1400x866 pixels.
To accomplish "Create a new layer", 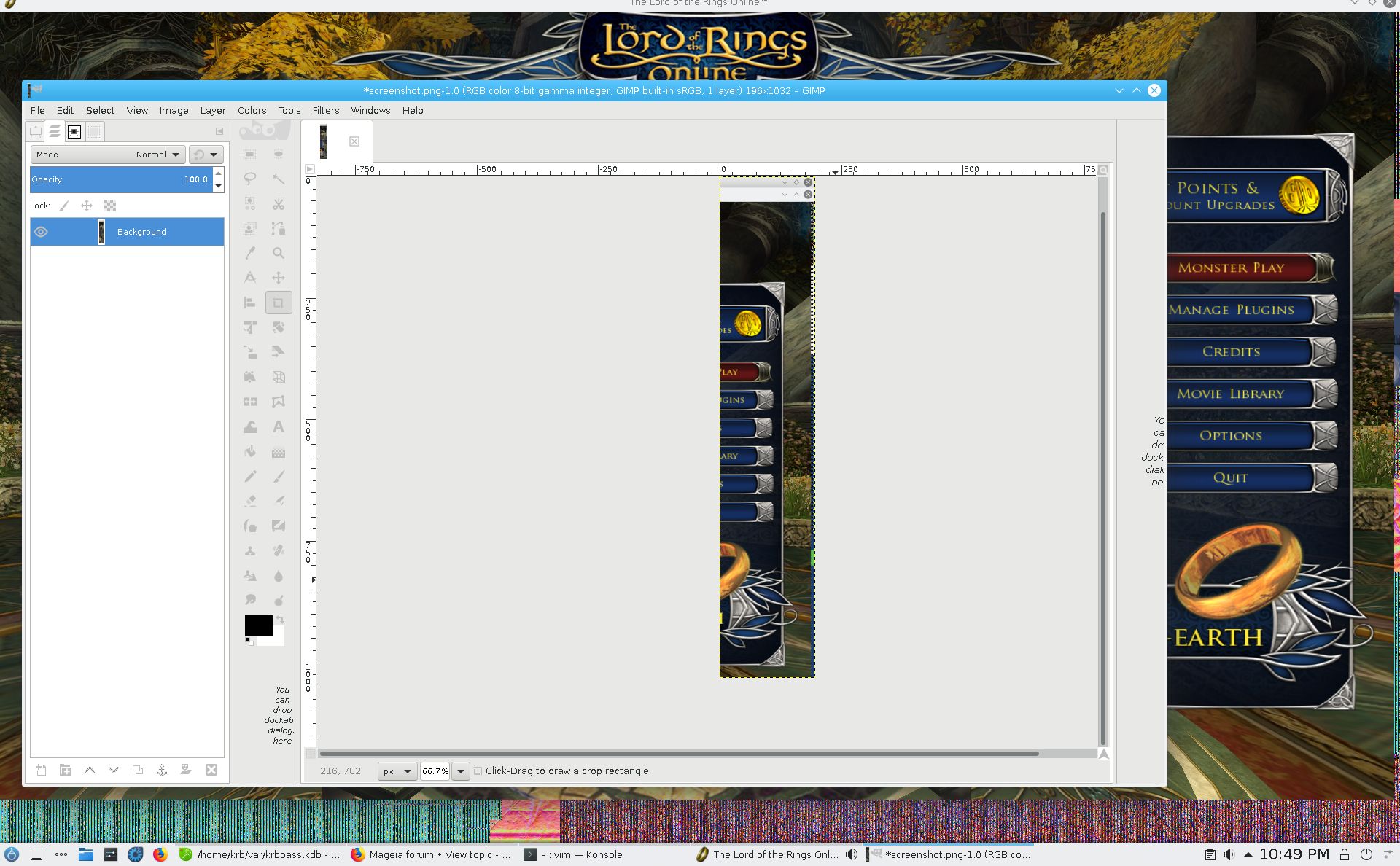I will 42,770.
